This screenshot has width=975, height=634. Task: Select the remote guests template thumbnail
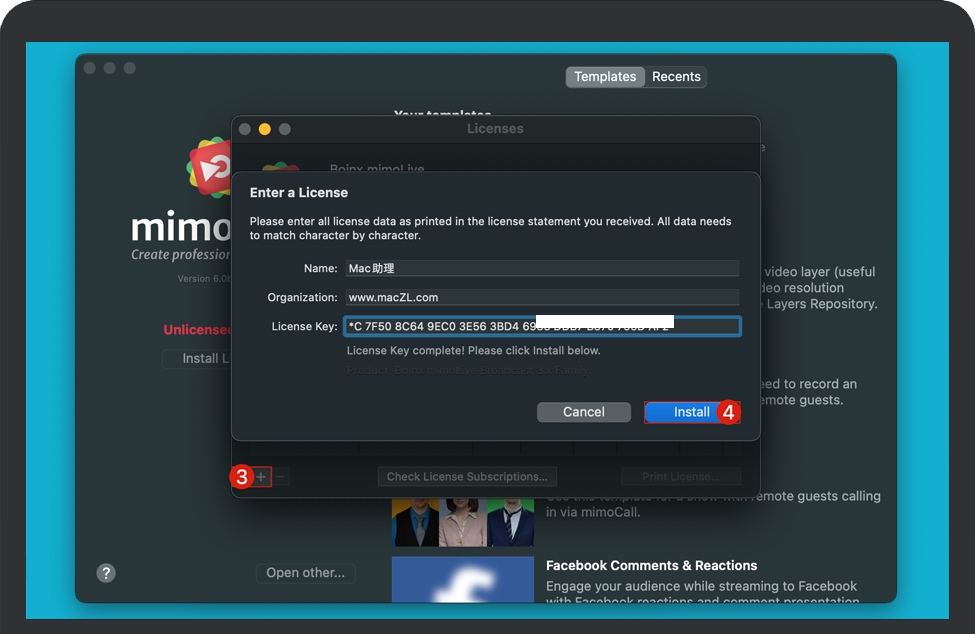coord(463,523)
